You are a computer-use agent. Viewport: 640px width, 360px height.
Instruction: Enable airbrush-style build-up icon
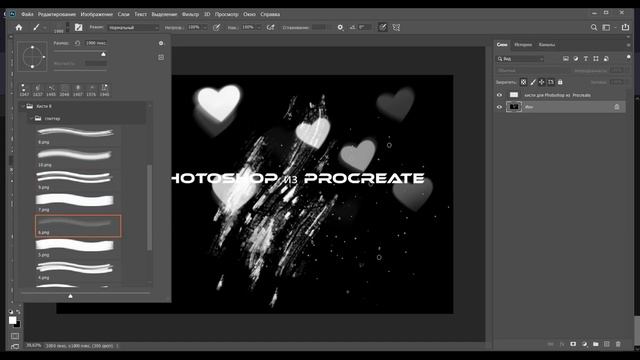(270, 27)
